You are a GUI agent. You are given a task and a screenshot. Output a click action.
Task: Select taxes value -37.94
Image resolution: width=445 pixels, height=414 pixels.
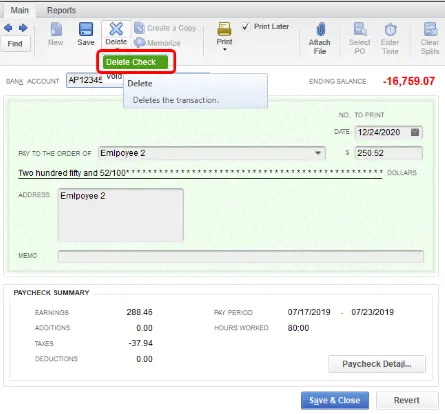(x=140, y=343)
